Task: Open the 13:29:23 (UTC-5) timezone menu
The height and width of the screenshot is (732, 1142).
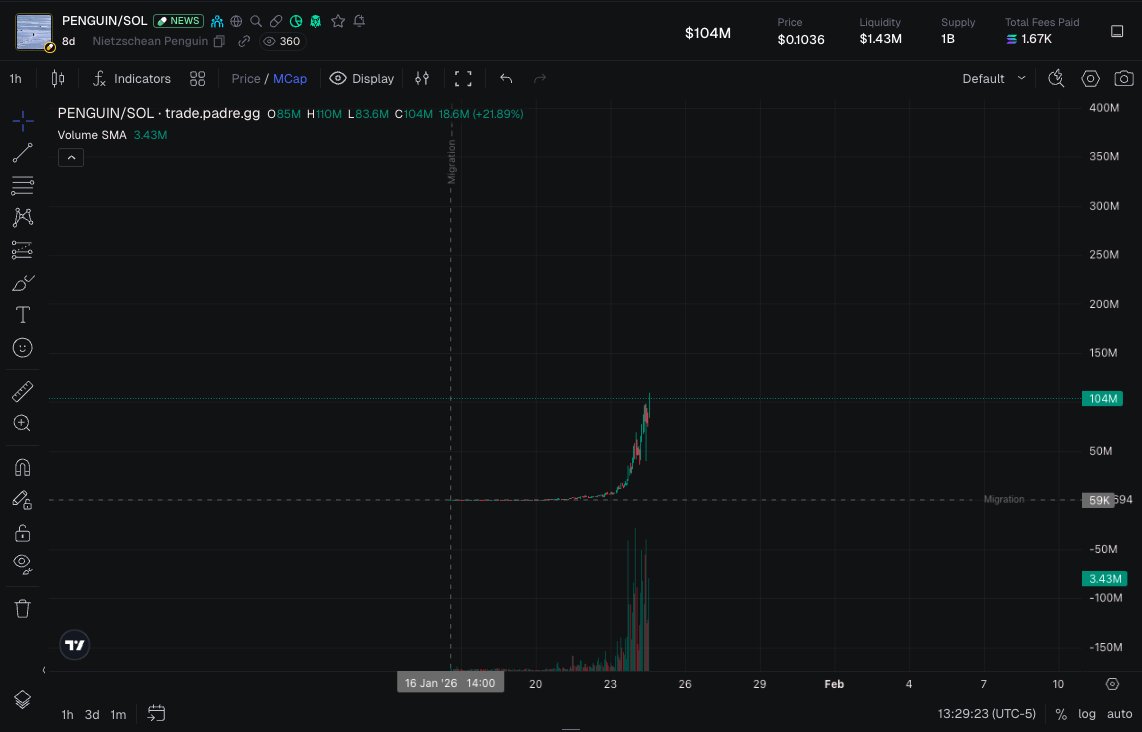Action: (x=986, y=714)
